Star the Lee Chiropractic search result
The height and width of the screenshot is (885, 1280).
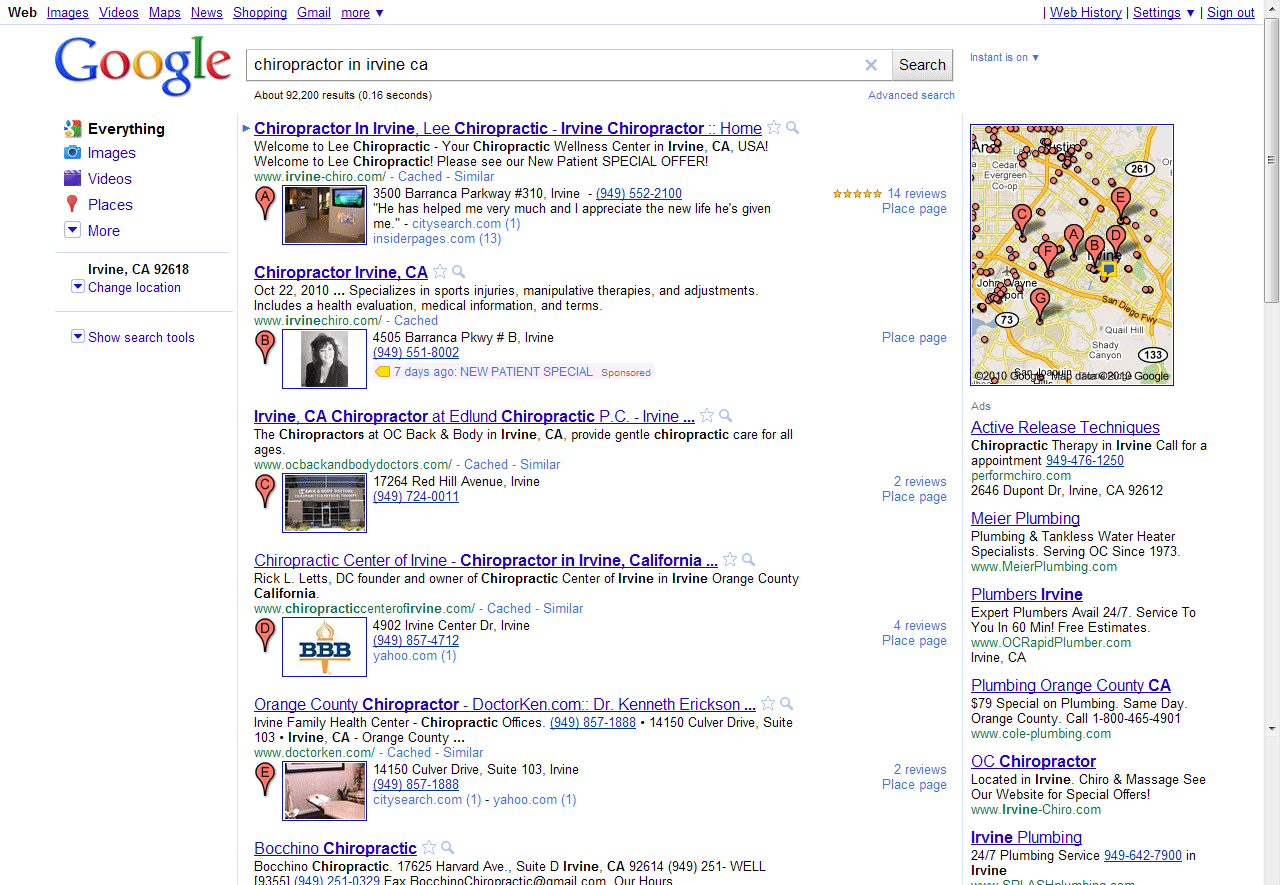point(773,128)
